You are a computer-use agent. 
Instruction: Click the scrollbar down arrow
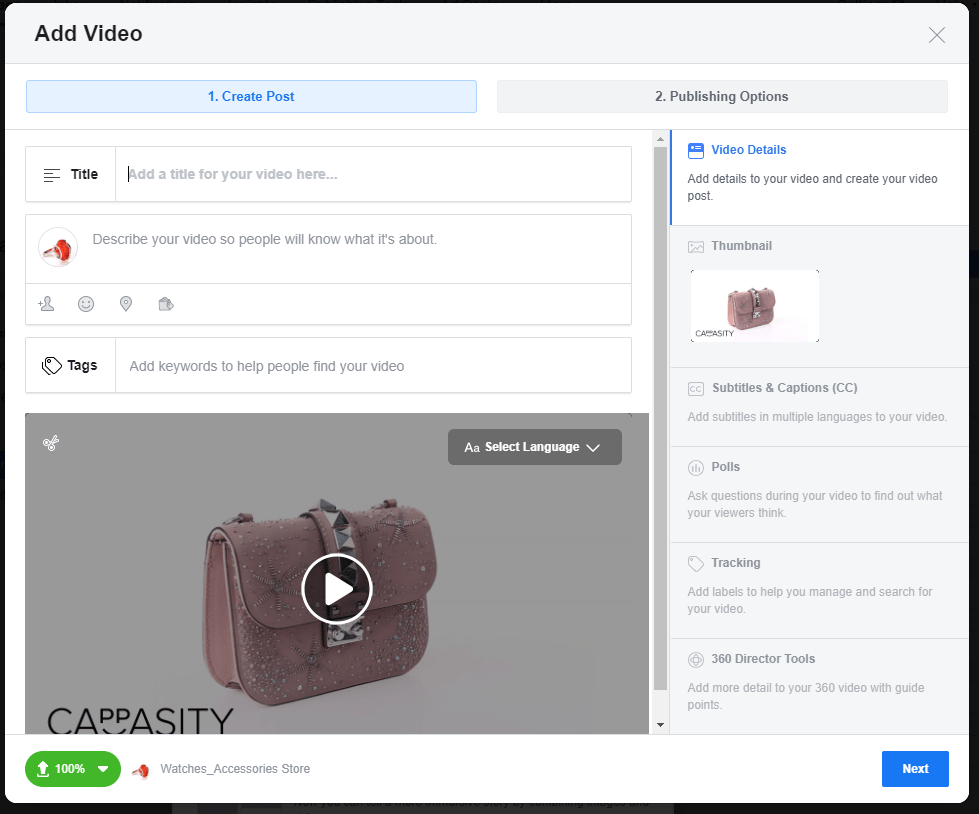coord(661,725)
